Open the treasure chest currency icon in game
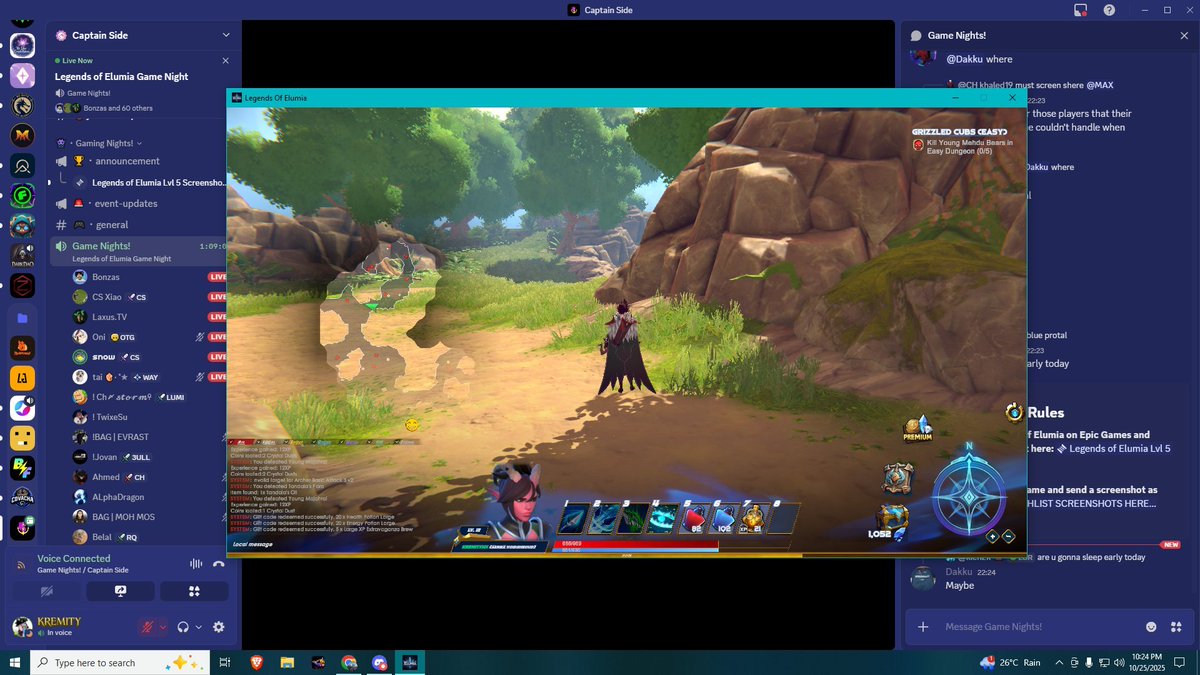This screenshot has width=1200, height=675. (893, 519)
